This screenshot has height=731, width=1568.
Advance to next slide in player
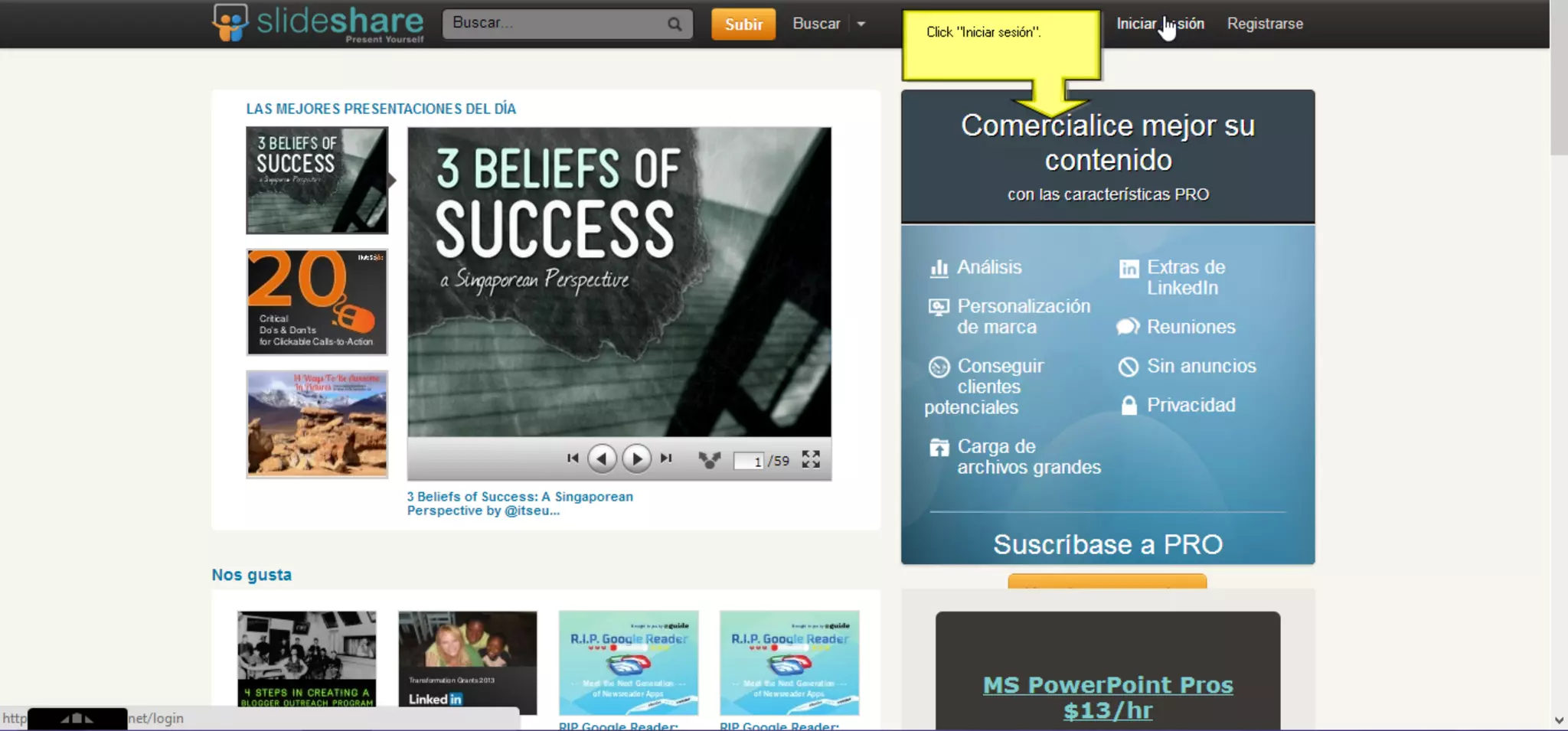coord(636,459)
